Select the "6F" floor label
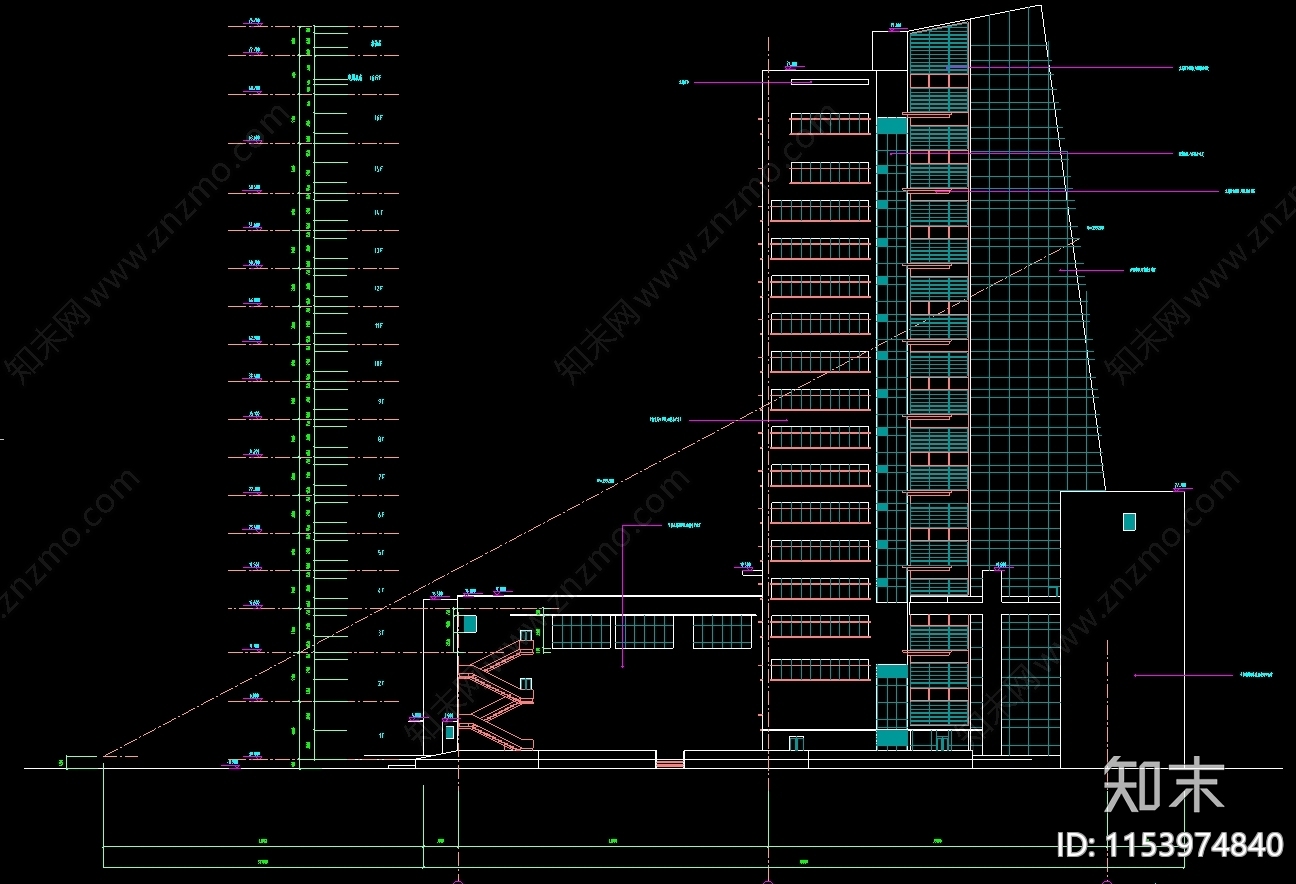Viewport: 1296px width, 884px height. coord(380,515)
